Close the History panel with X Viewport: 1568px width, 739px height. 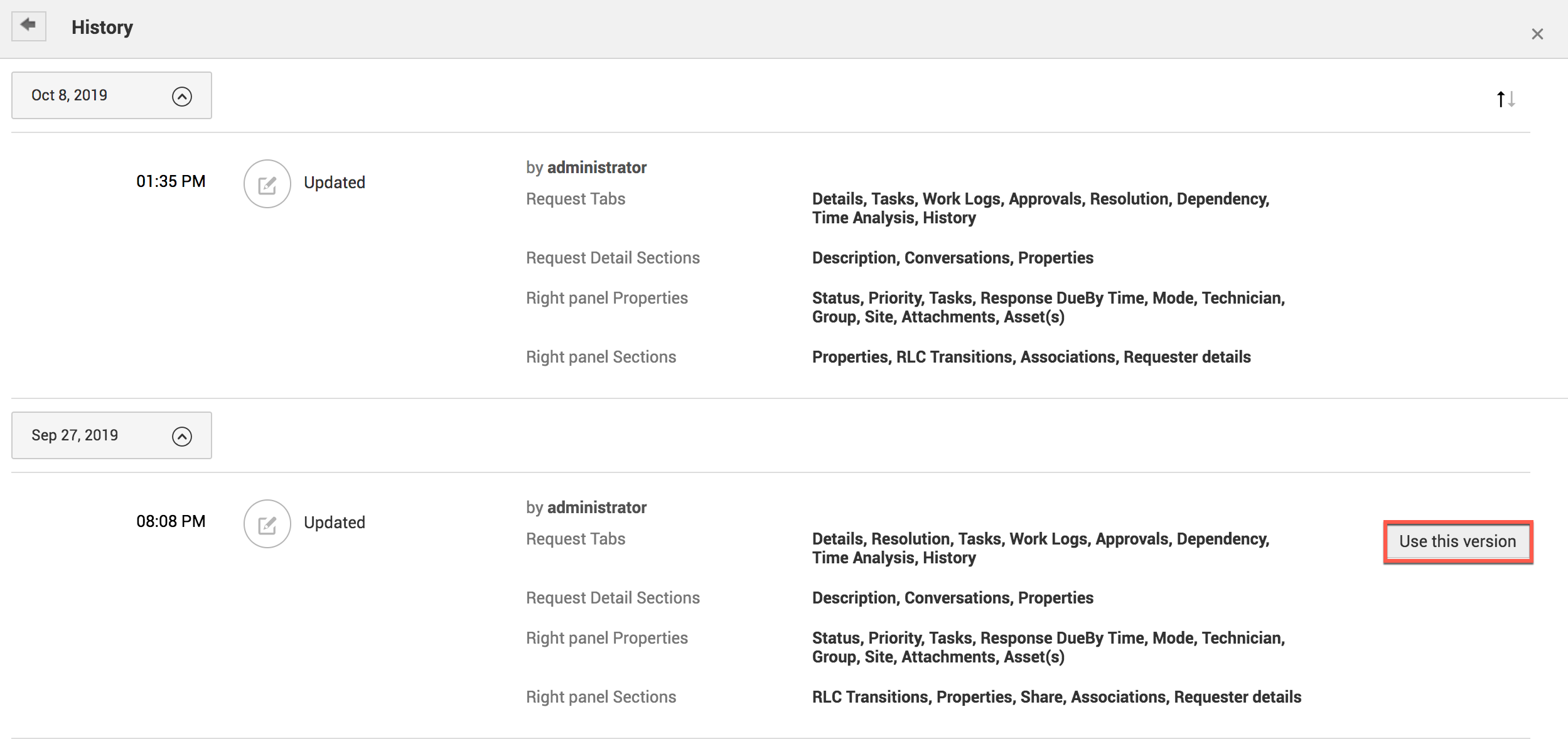click(x=1537, y=34)
